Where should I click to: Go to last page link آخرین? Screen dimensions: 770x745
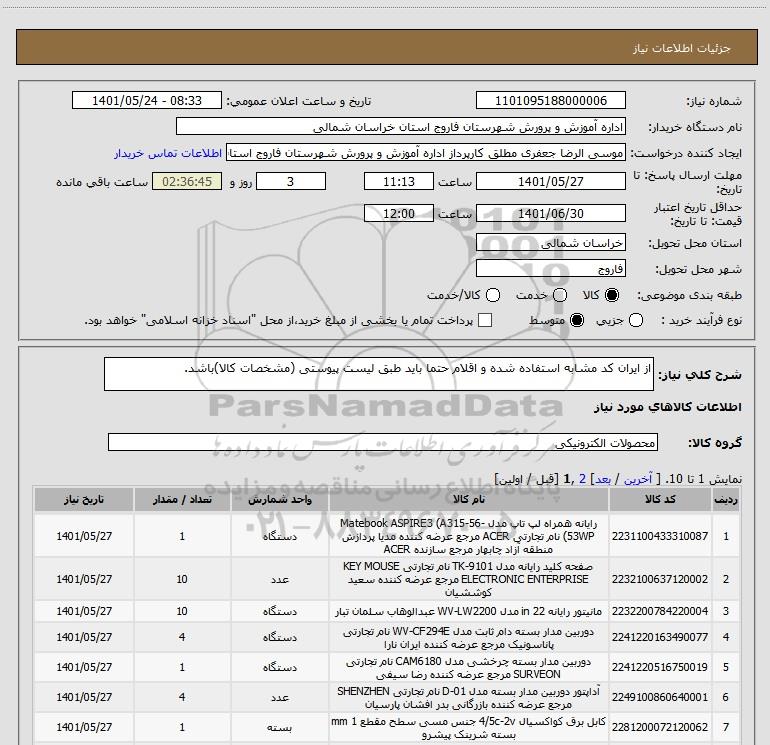(x=638, y=479)
